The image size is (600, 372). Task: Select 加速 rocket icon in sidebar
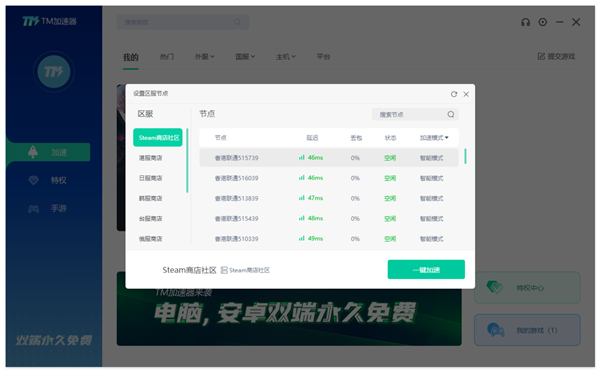[33, 152]
